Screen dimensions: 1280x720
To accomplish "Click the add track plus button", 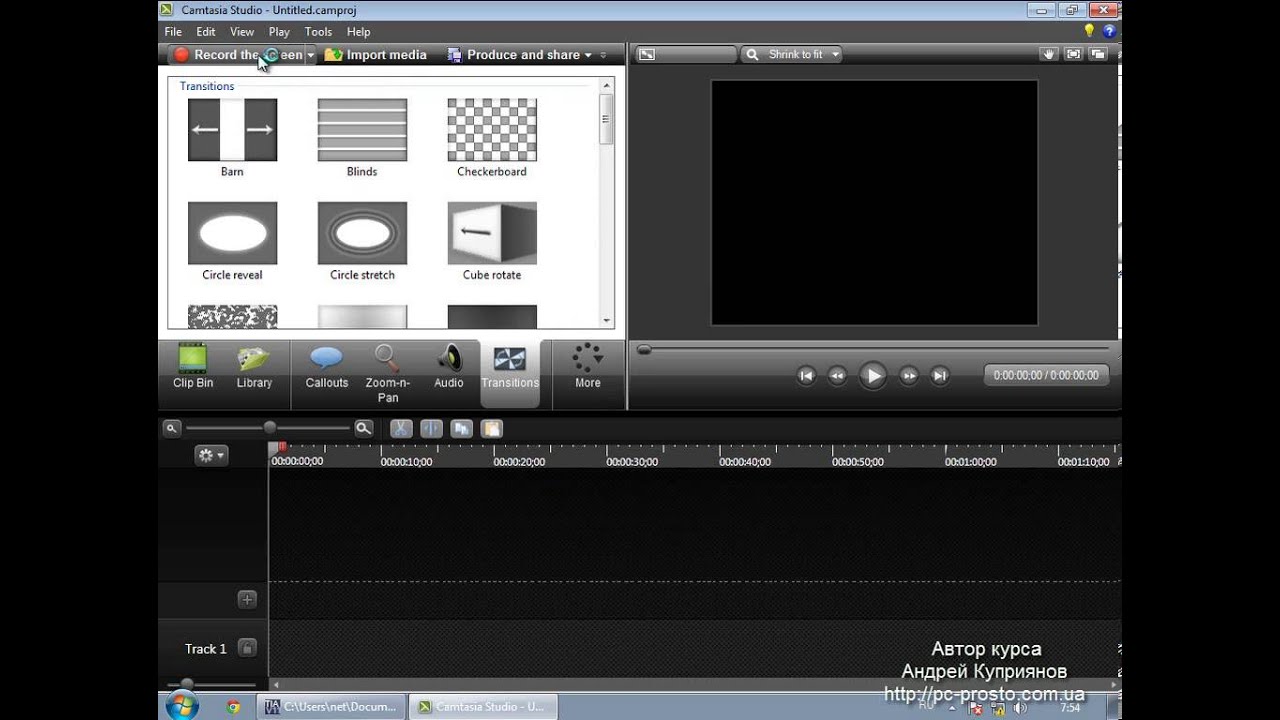I will click(247, 600).
